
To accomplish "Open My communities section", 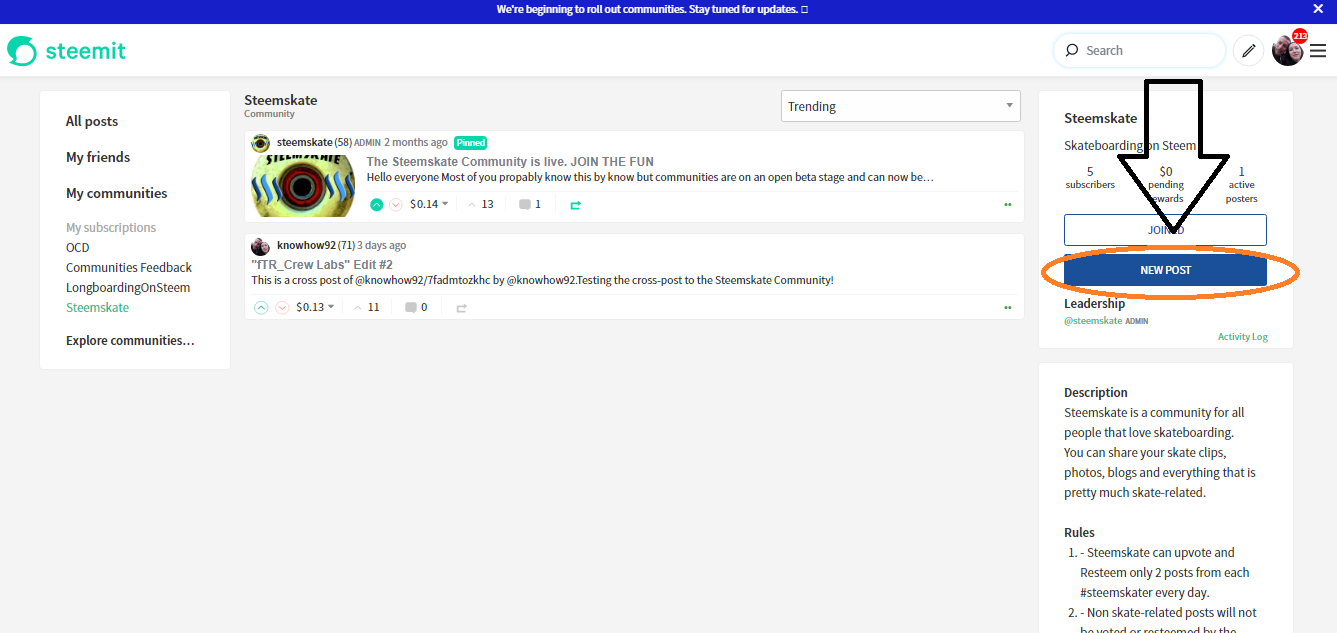I will click(117, 193).
